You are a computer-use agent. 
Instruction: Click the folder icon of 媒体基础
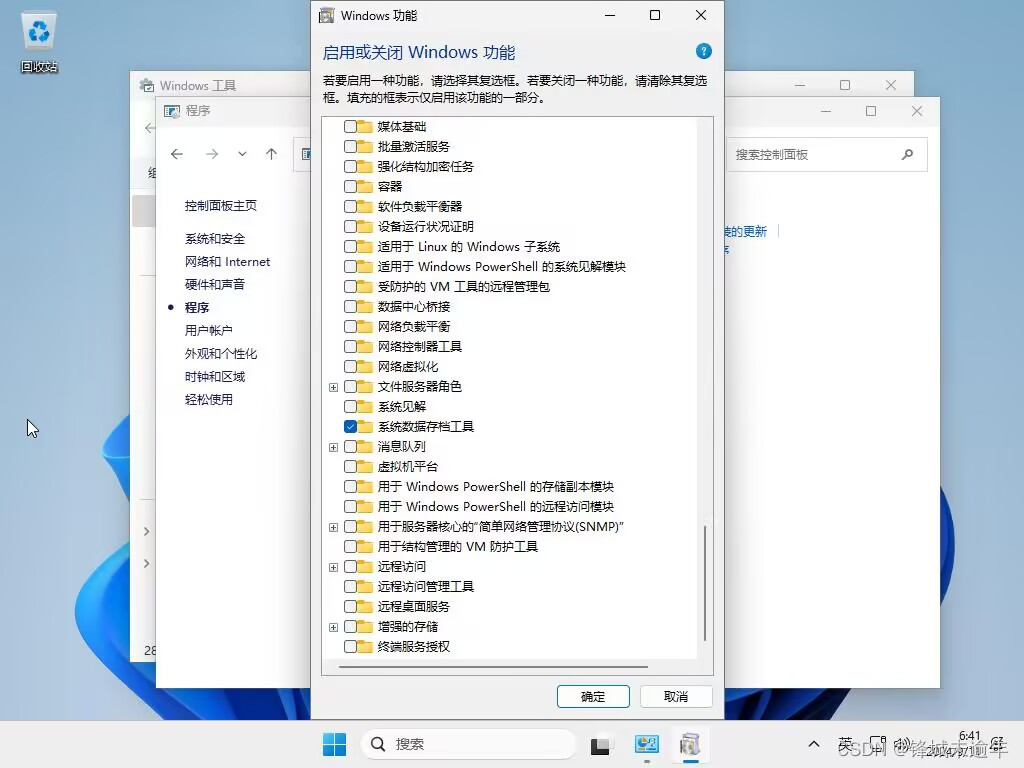[x=365, y=127]
